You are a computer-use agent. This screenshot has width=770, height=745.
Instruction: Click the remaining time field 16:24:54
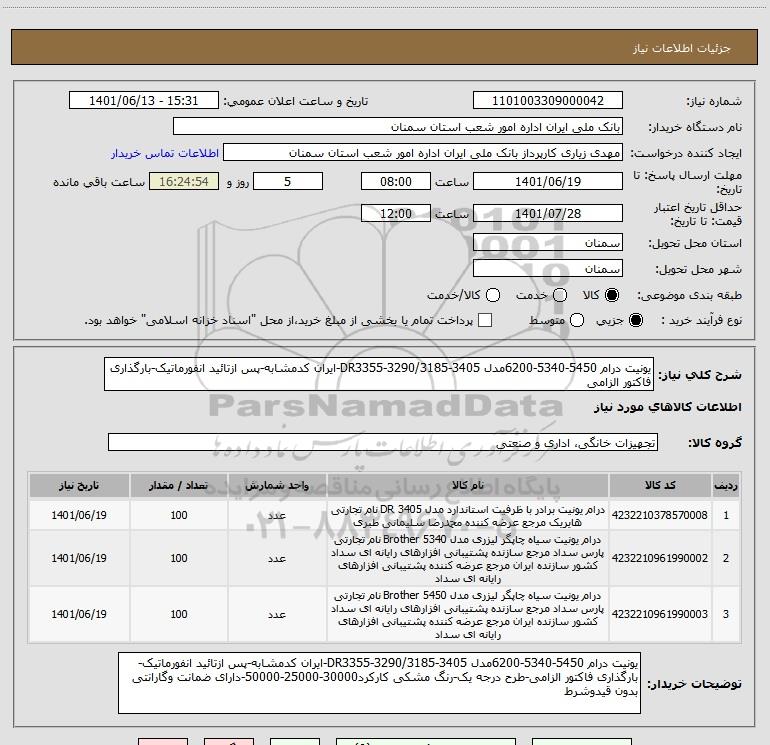pyautogui.click(x=184, y=181)
